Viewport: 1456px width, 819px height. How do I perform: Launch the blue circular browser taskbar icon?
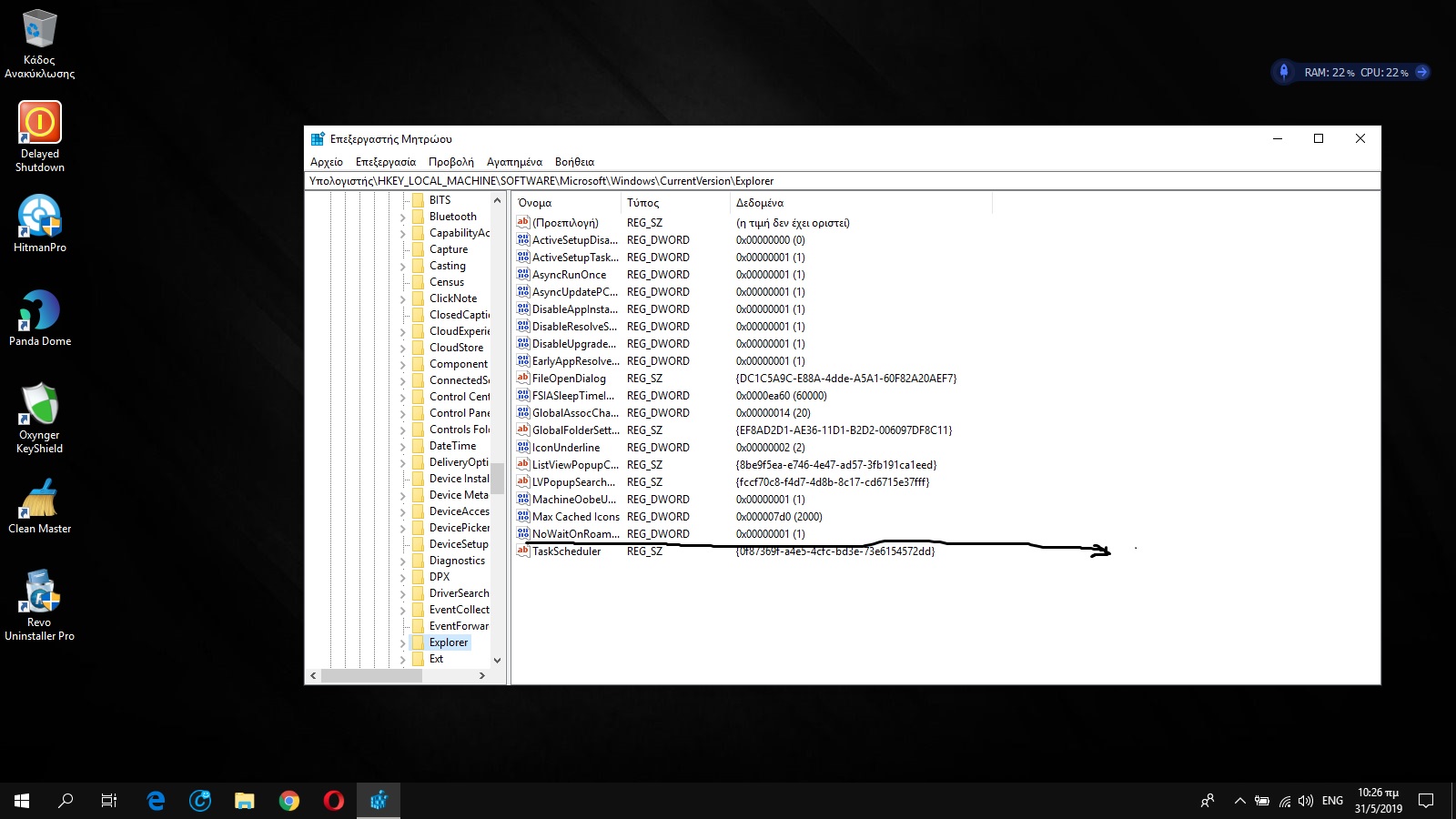200,801
